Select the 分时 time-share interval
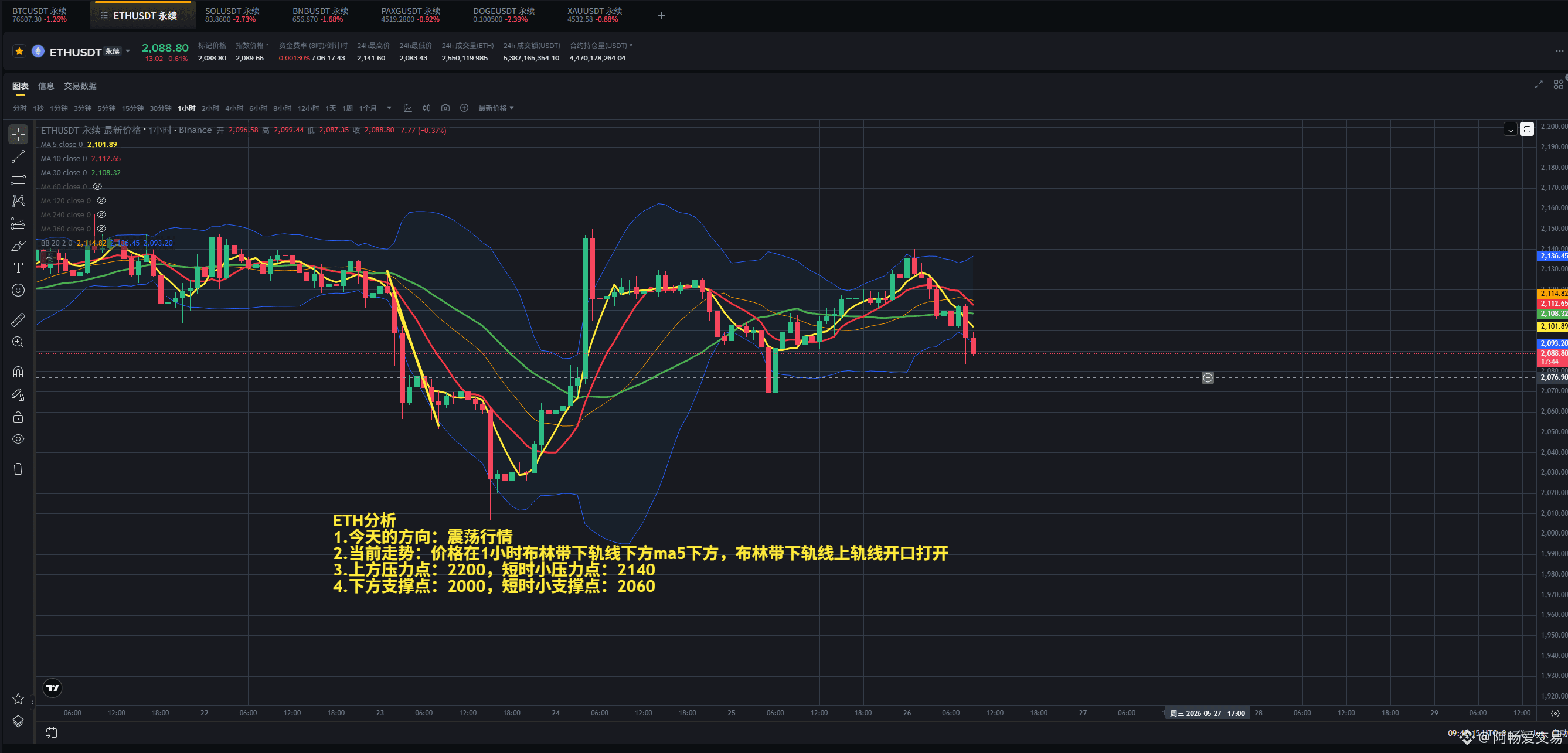This screenshot has height=753, width=1568. coord(19,108)
